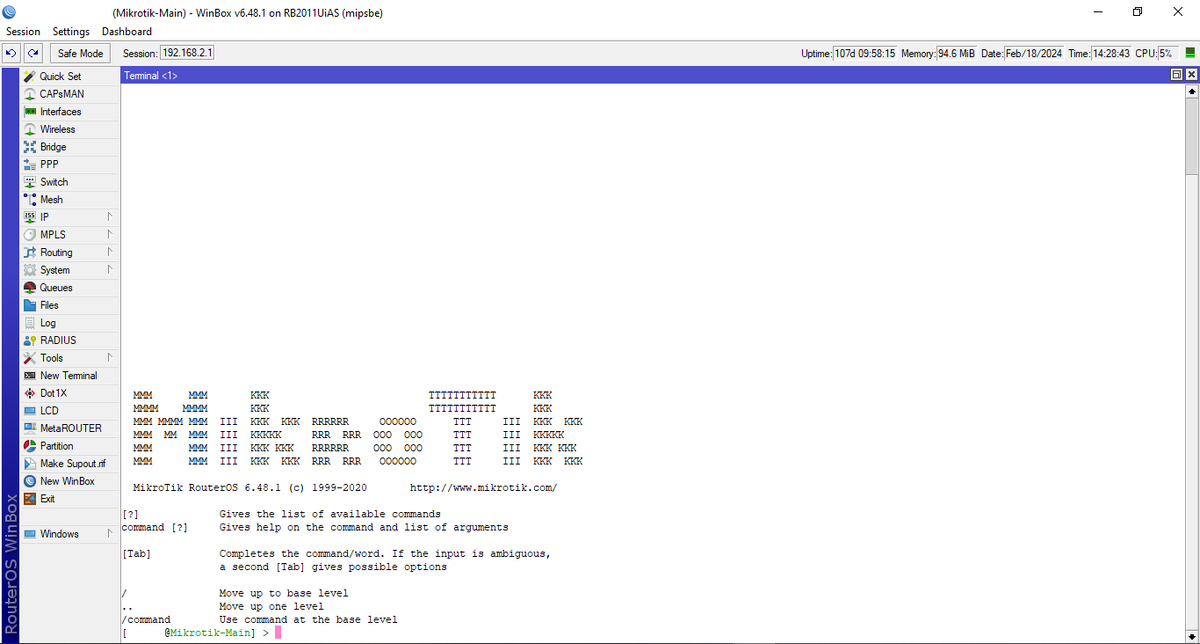1200x644 pixels.
Task: Open the Queues icon
Action: click(x=30, y=288)
